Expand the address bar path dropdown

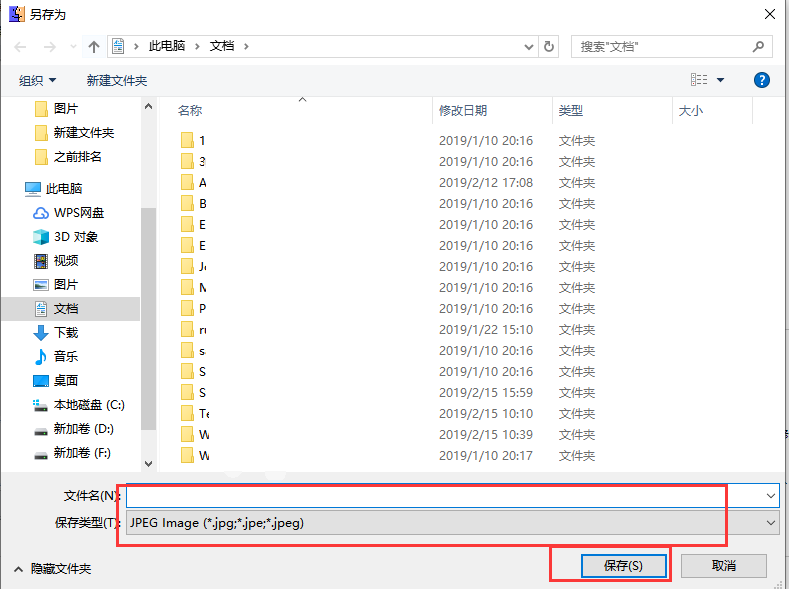tap(530, 46)
